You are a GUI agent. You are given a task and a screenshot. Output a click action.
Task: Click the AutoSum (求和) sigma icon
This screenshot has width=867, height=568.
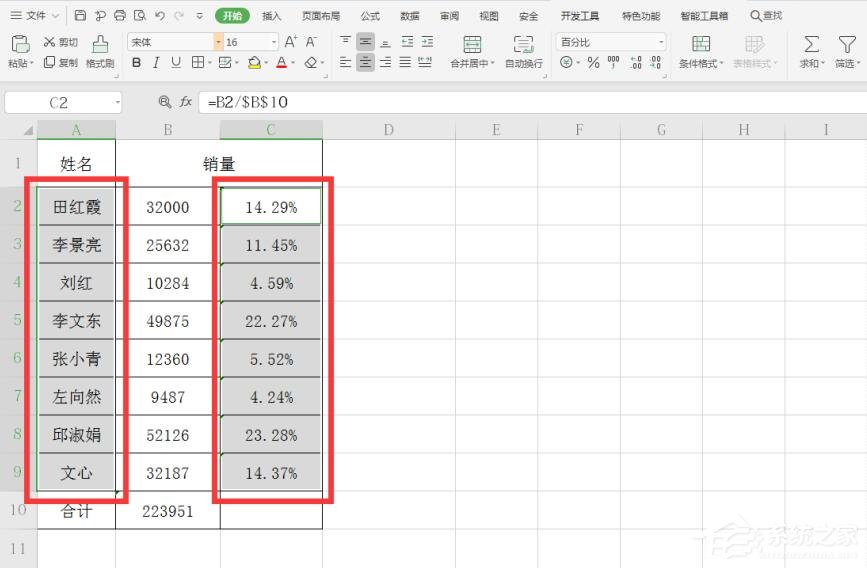point(811,45)
